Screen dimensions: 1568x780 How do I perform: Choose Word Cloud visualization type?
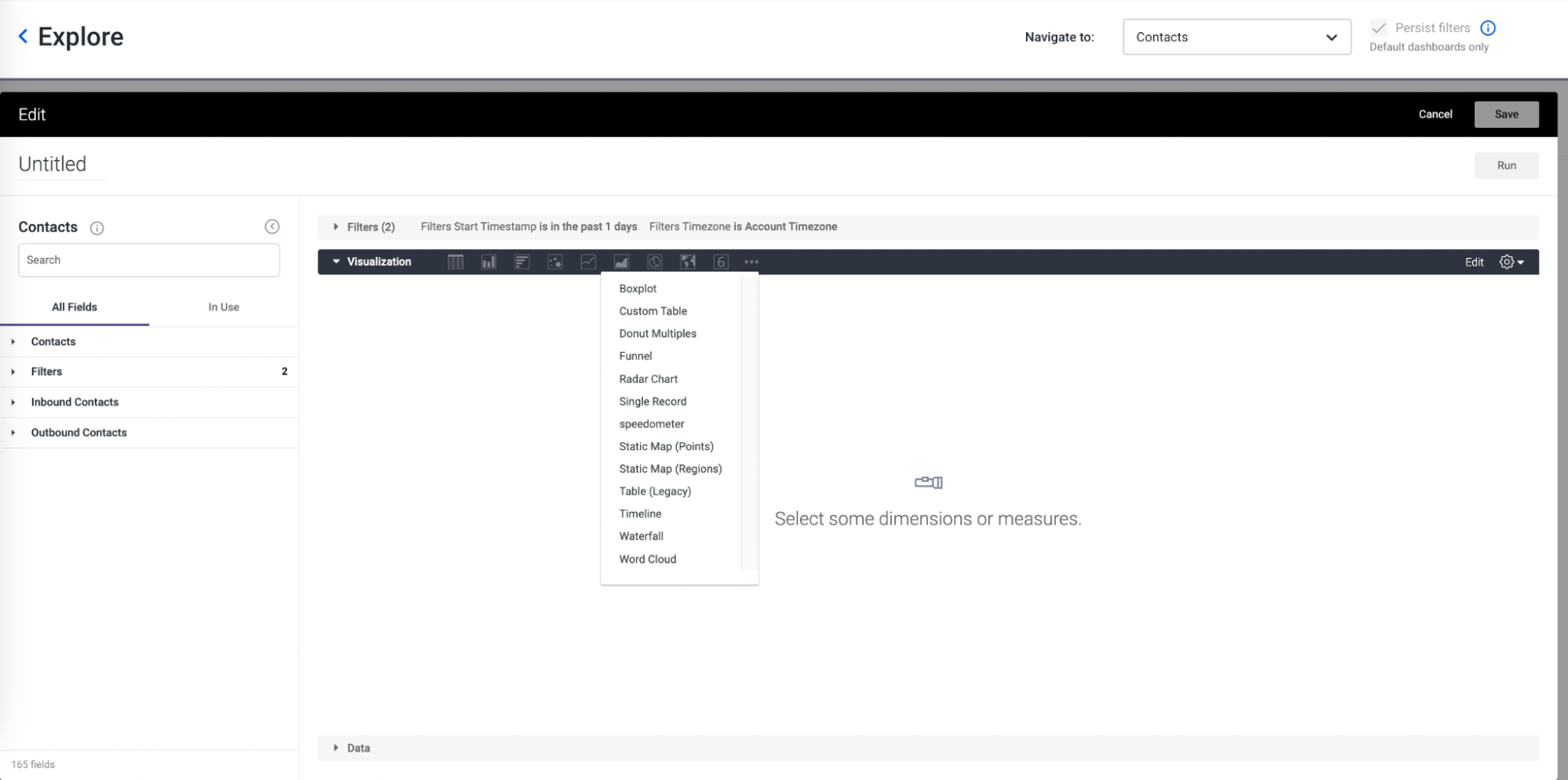647,559
